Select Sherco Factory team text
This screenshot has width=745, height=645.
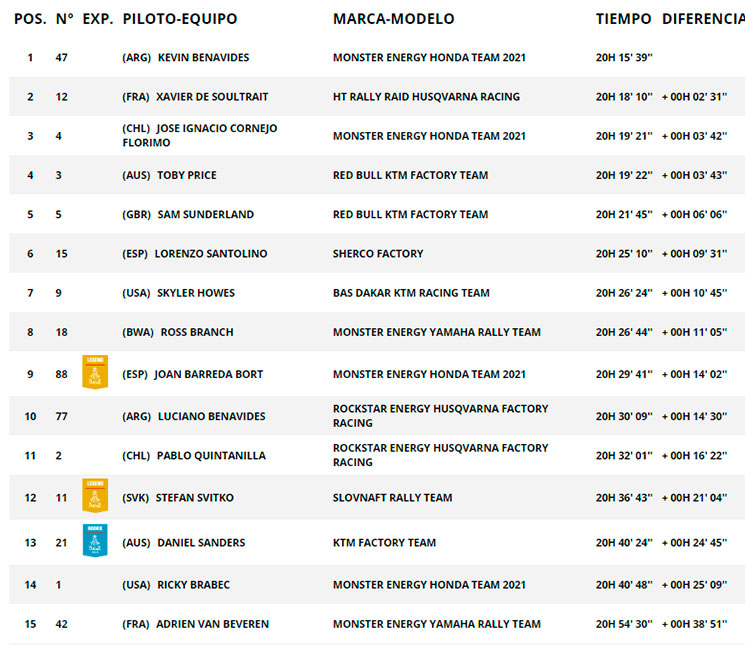tap(378, 254)
